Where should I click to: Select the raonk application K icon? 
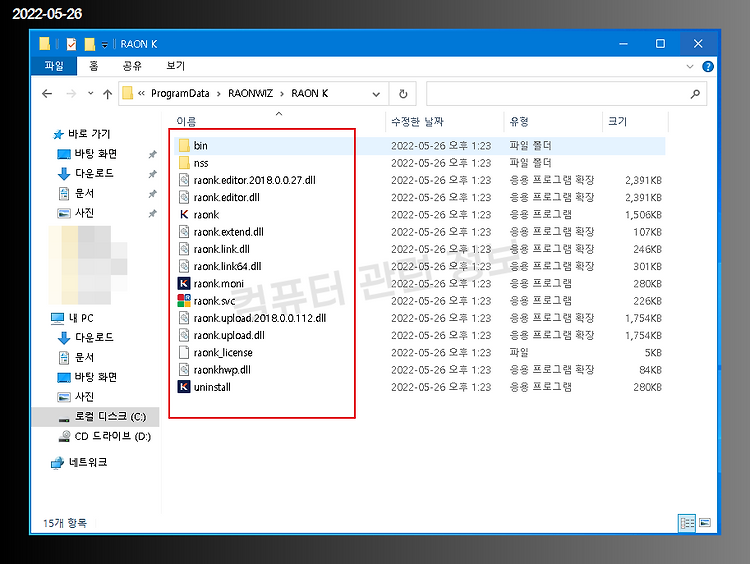pos(184,214)
